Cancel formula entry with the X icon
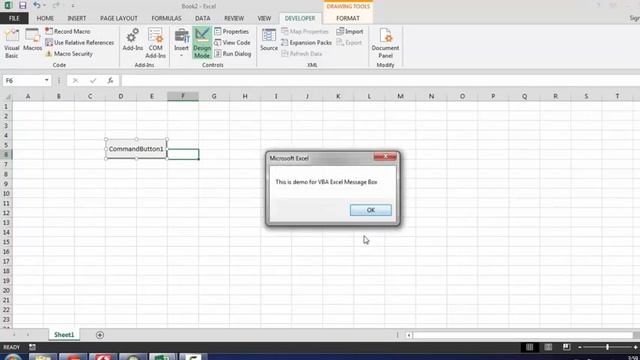 coord(76,81)
